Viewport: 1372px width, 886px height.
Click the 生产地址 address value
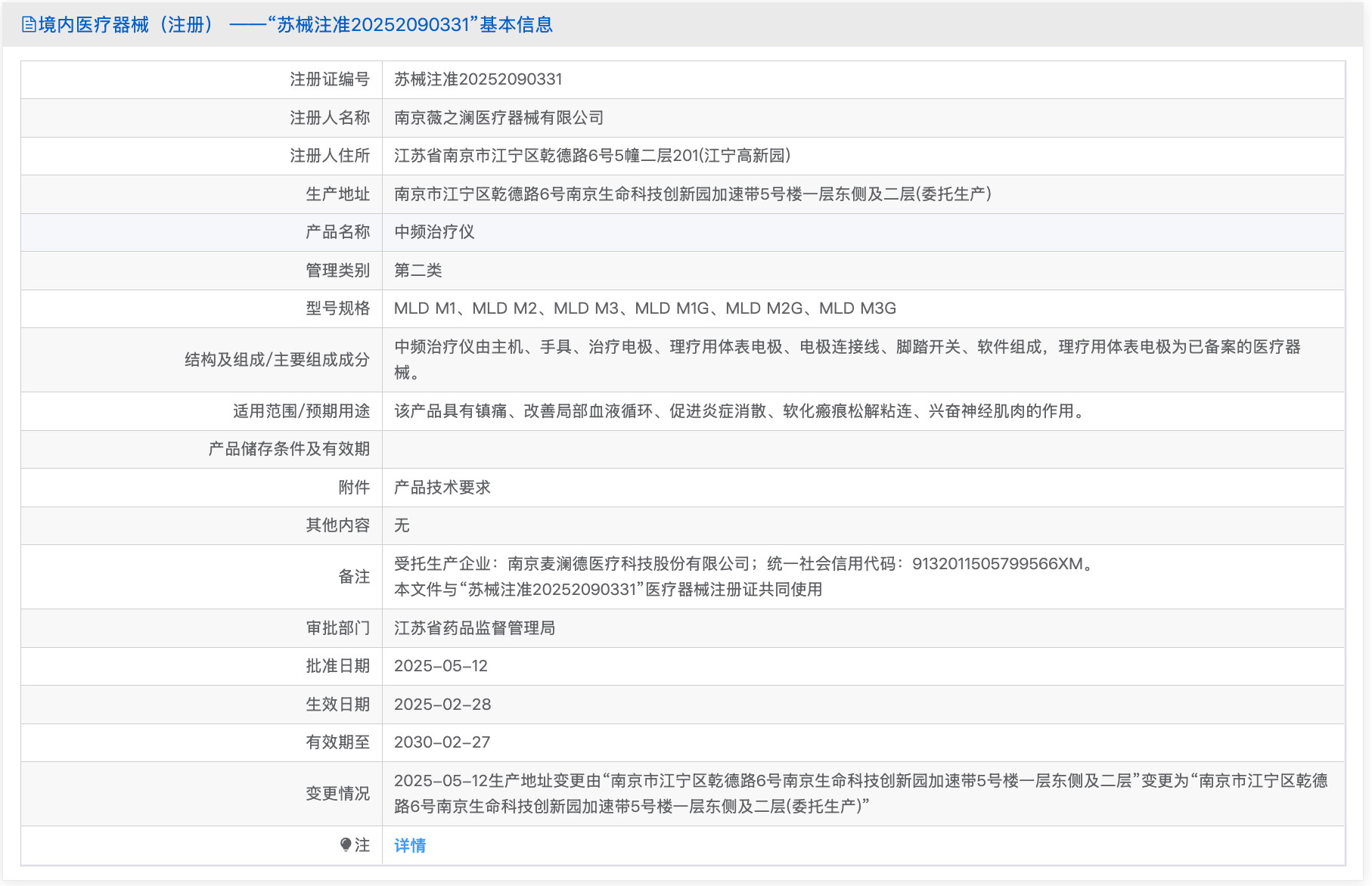pyautogui.click(x=692, y=194)
